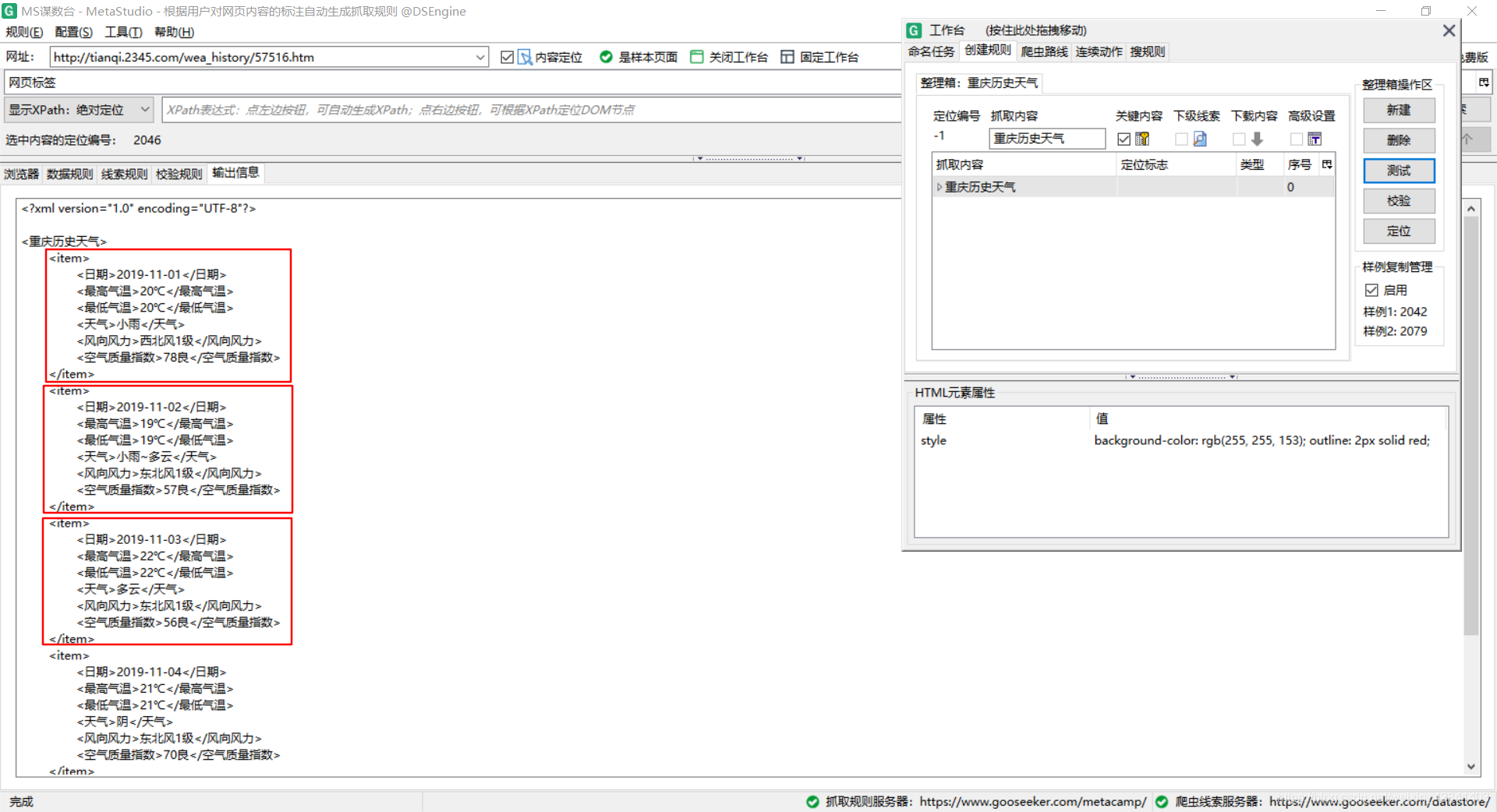Click the 测试 button
The height and width of the screenshot is (812, 1497).
point(1399,171)
